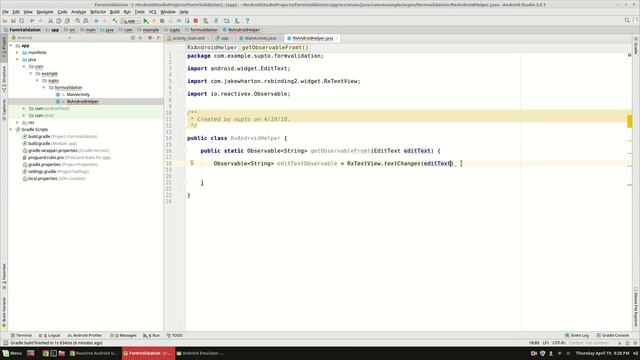Open build.gradle (Module: app) file
Viewport: 640px width, 360px height.
(49, 143)
